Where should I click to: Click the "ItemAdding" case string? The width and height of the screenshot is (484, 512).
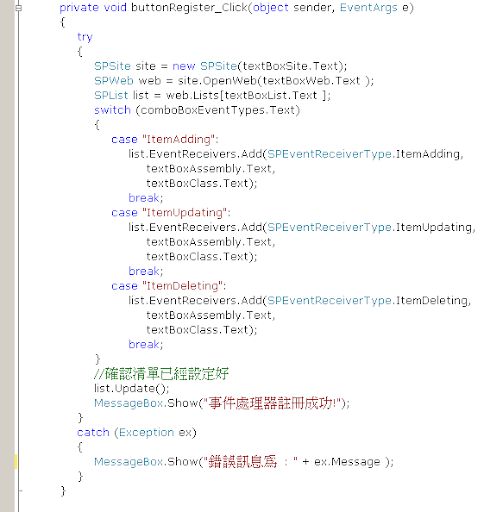[x=178, y=139]
